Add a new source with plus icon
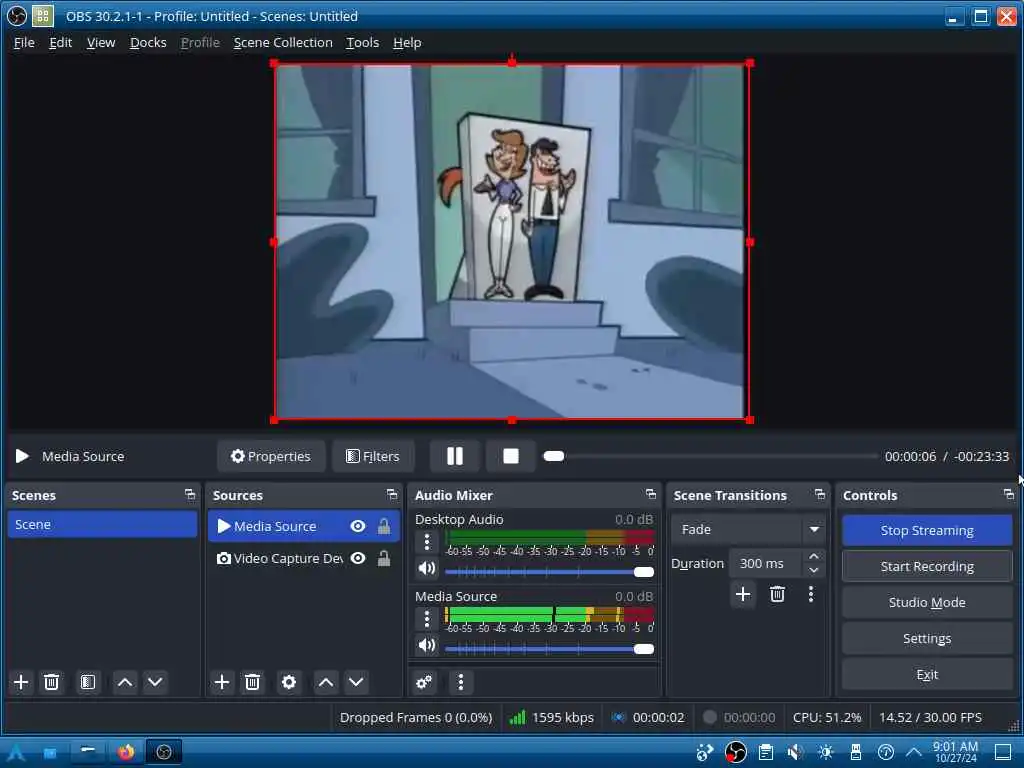 pyautogui.click(x=222, y=682)
